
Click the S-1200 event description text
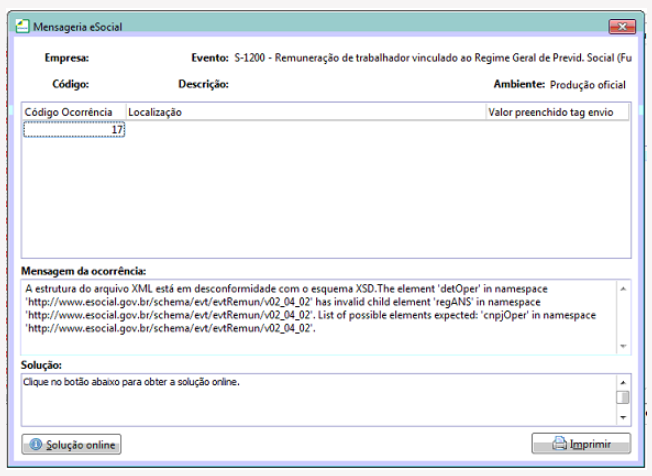point(433,58)
